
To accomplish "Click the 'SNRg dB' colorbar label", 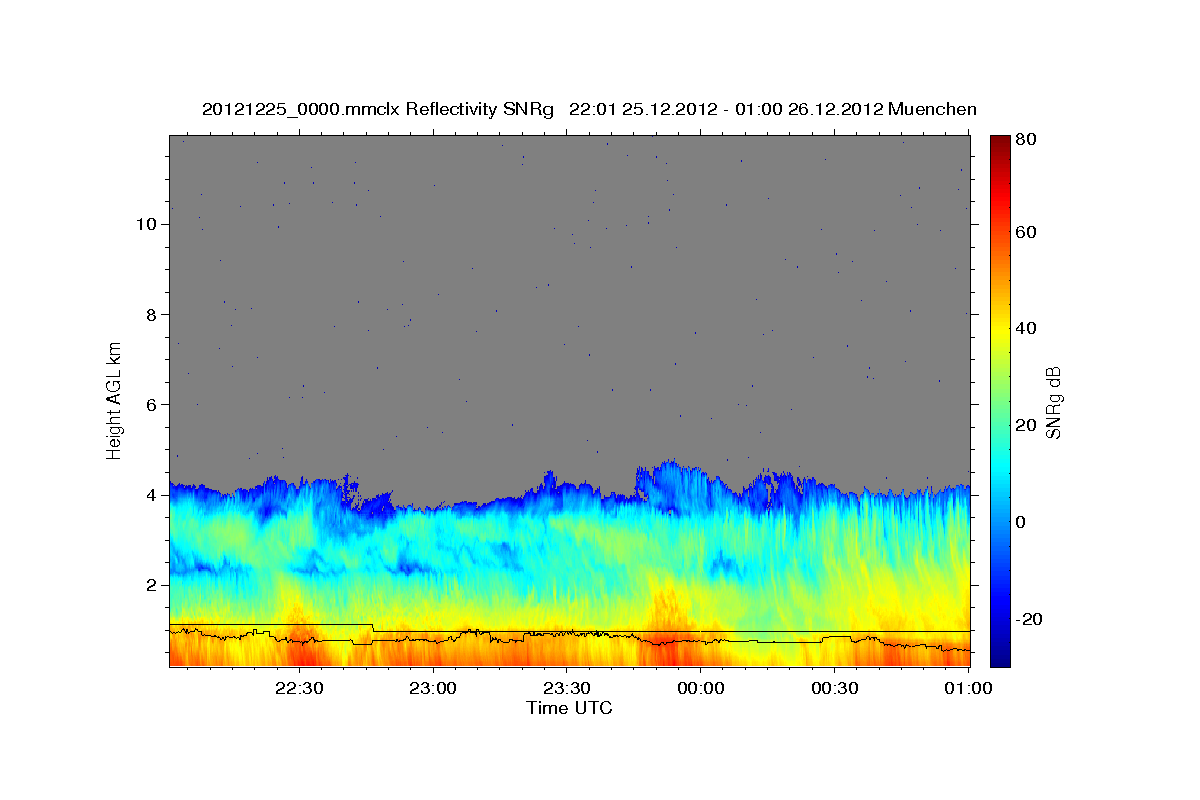I will (1053, 402).
